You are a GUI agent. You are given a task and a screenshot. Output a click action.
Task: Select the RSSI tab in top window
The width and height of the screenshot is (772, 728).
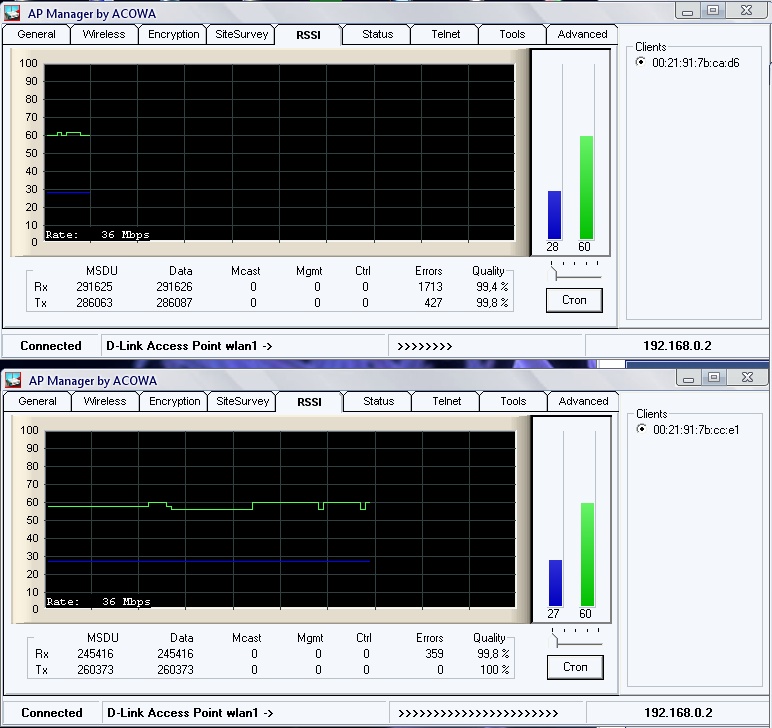(x=308, y=35)
